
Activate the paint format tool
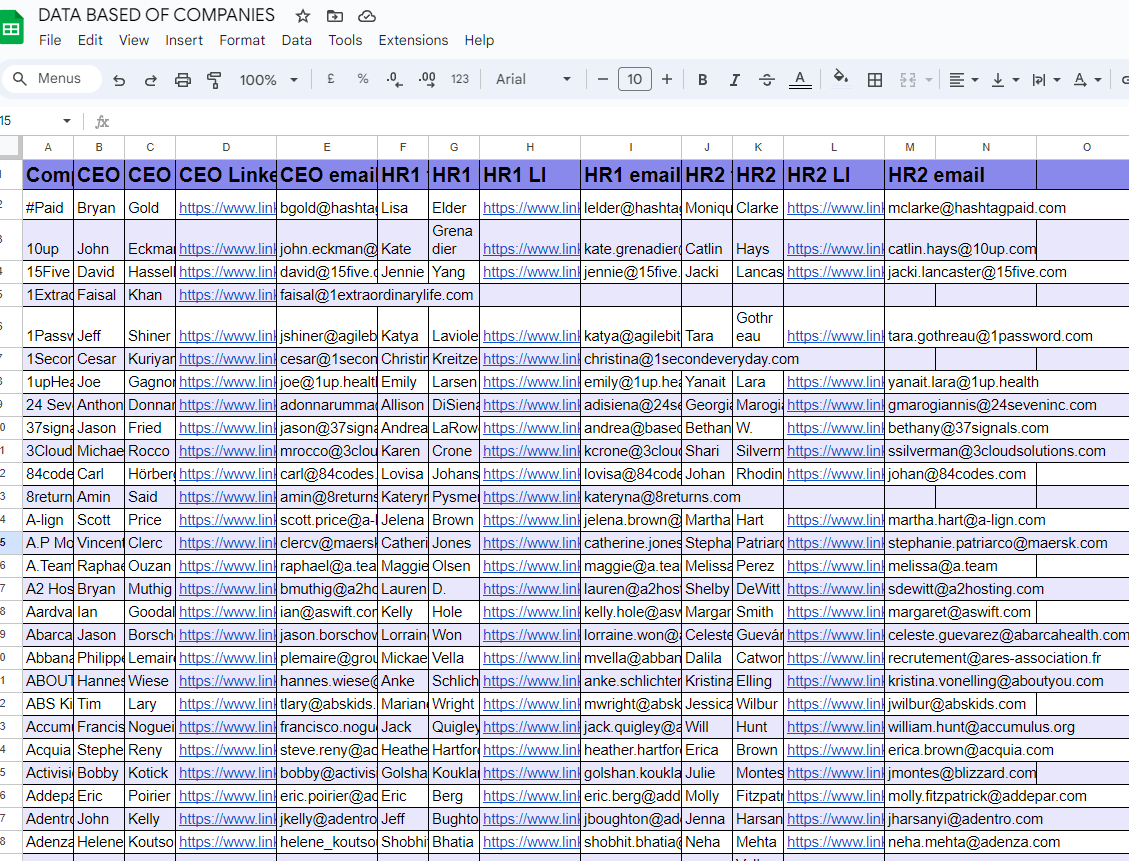click(x=214, y=80)
